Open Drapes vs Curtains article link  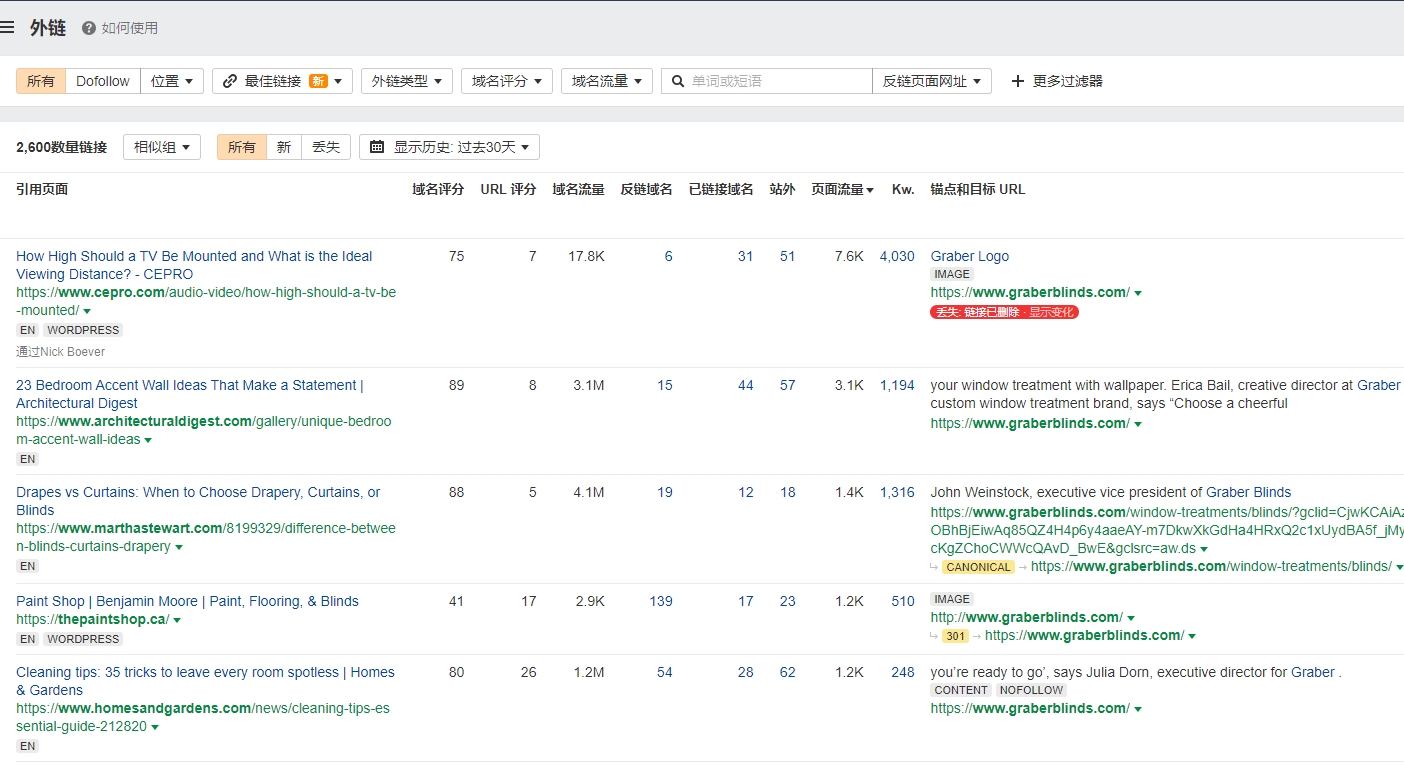tap(198, 501)
